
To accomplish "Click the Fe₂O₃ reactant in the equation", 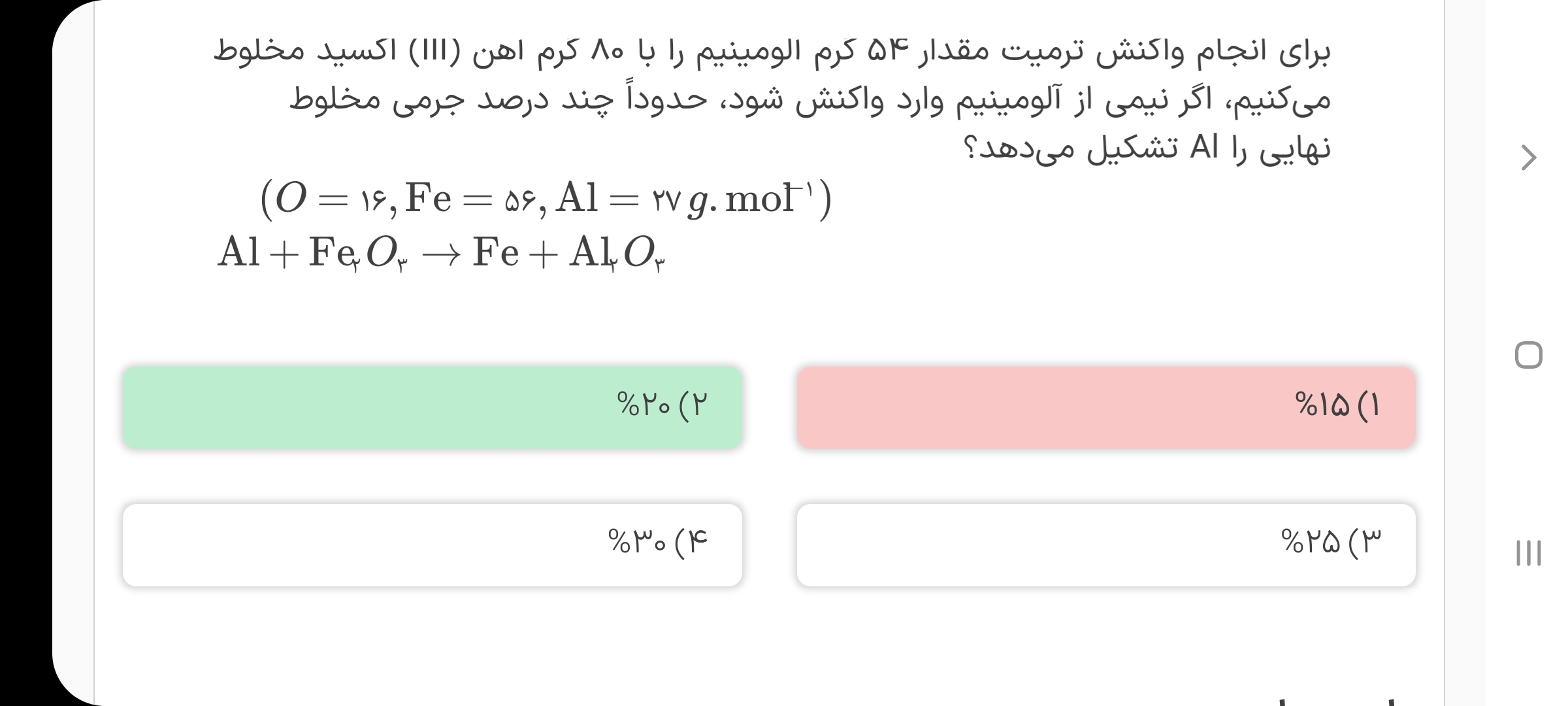I will [358, 254].
